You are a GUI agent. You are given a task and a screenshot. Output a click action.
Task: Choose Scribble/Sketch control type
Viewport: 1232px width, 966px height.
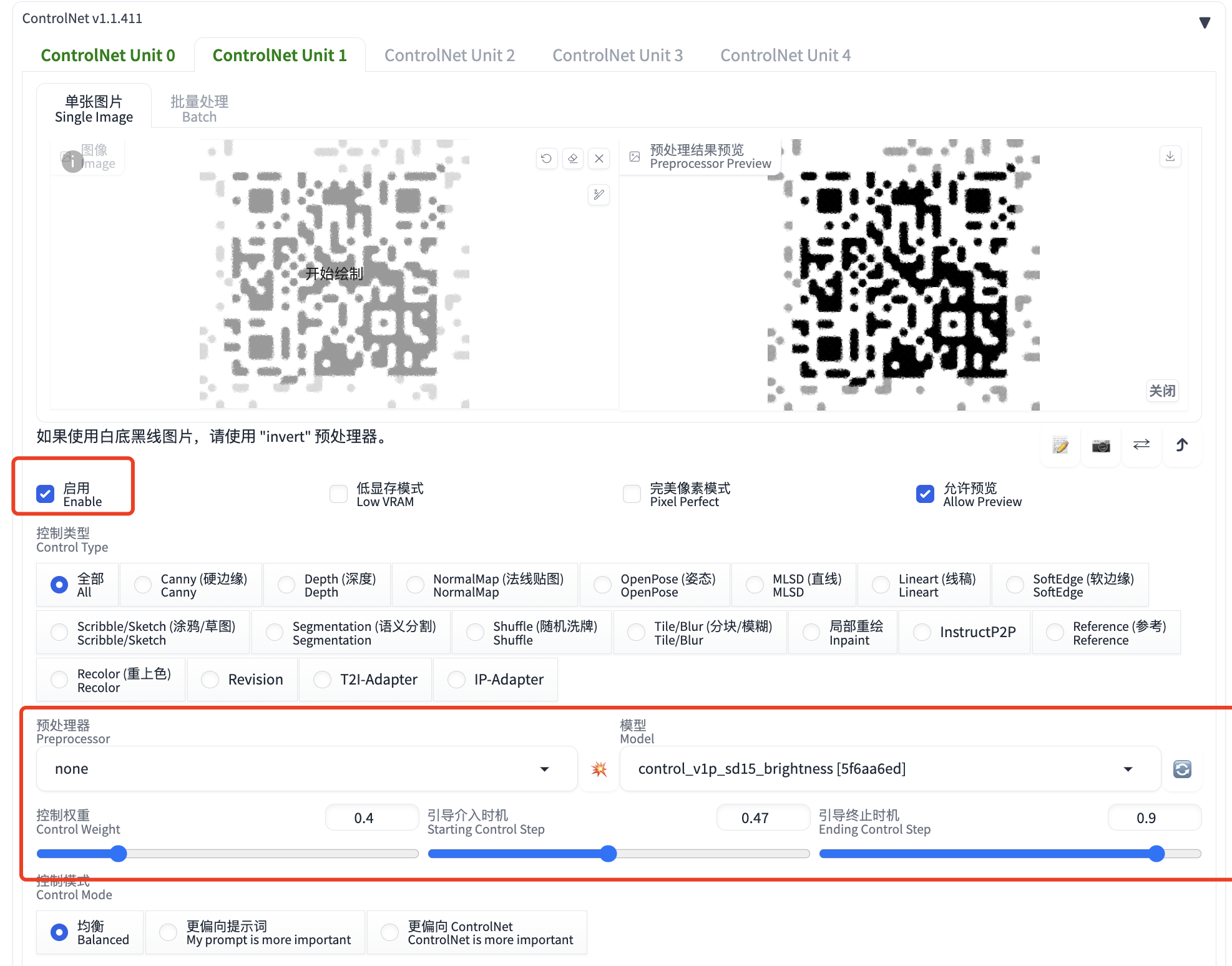(143, 632)
